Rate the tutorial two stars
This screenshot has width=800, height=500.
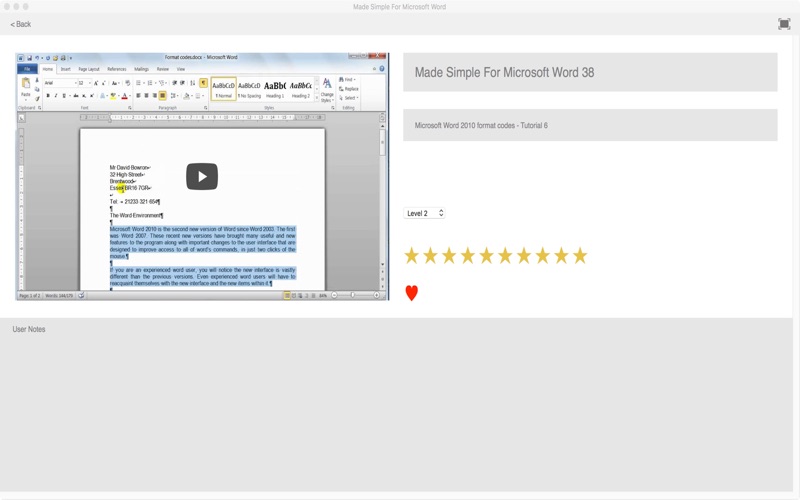(430, 255)
